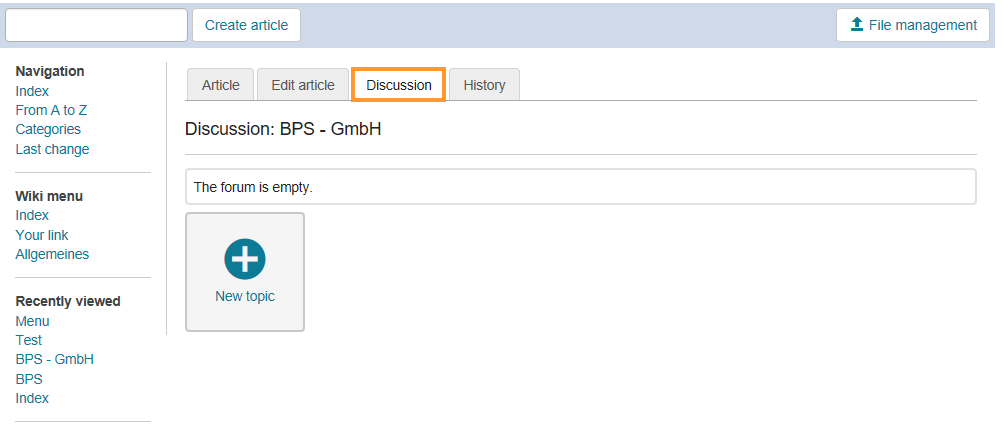The width and height of the screenshot is (1004, 430).
Task: Open BPS - GmbH in Recently viewed
Action: coord(55,359)
